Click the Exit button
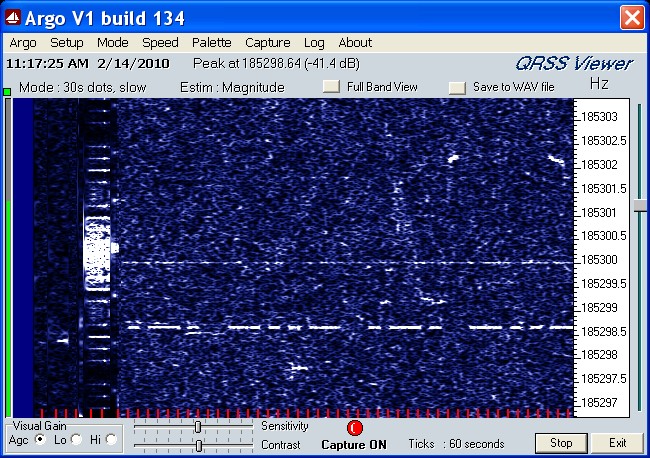Viewport: 650px width, 458px height. point(618,443)
